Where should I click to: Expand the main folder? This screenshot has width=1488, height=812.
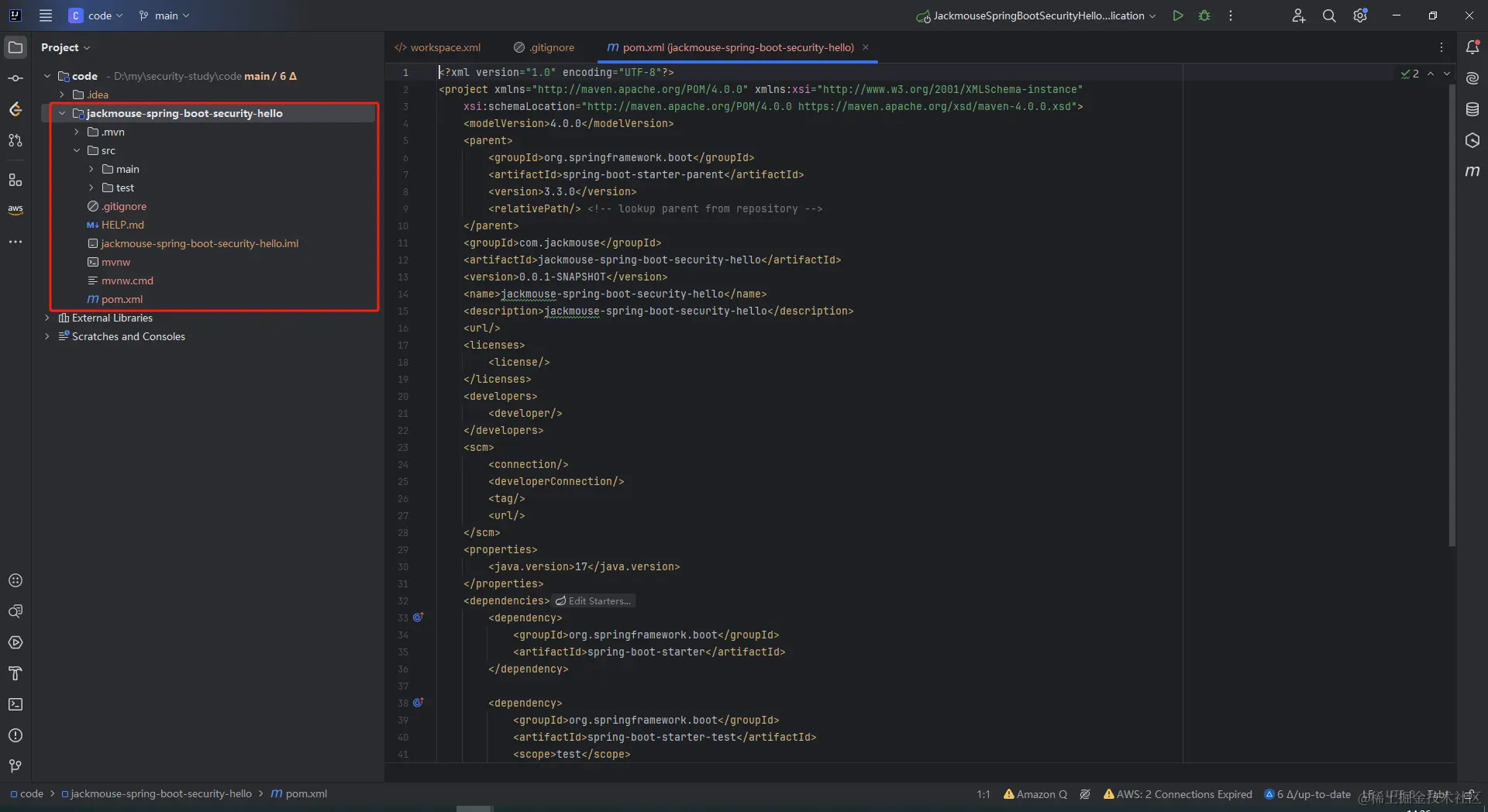91,169
